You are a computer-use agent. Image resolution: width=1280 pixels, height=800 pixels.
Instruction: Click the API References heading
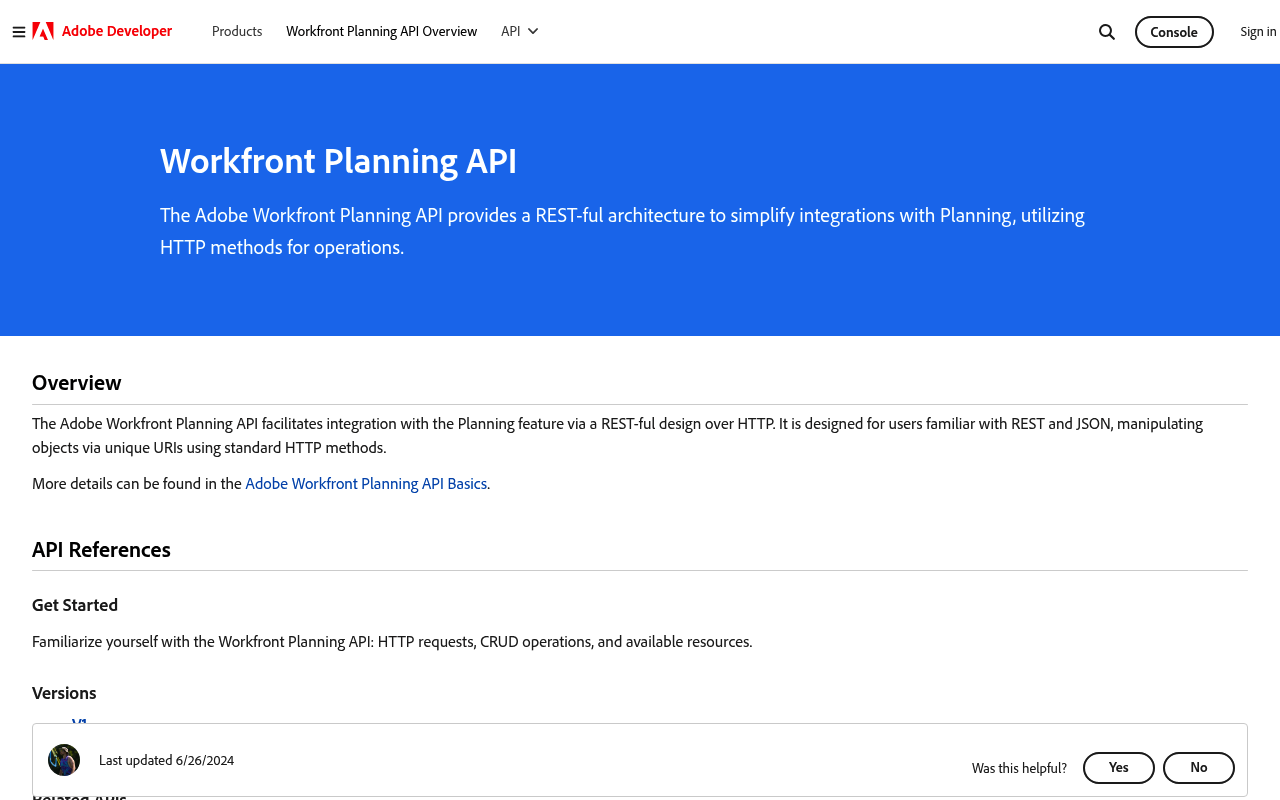tap(101, 550)
